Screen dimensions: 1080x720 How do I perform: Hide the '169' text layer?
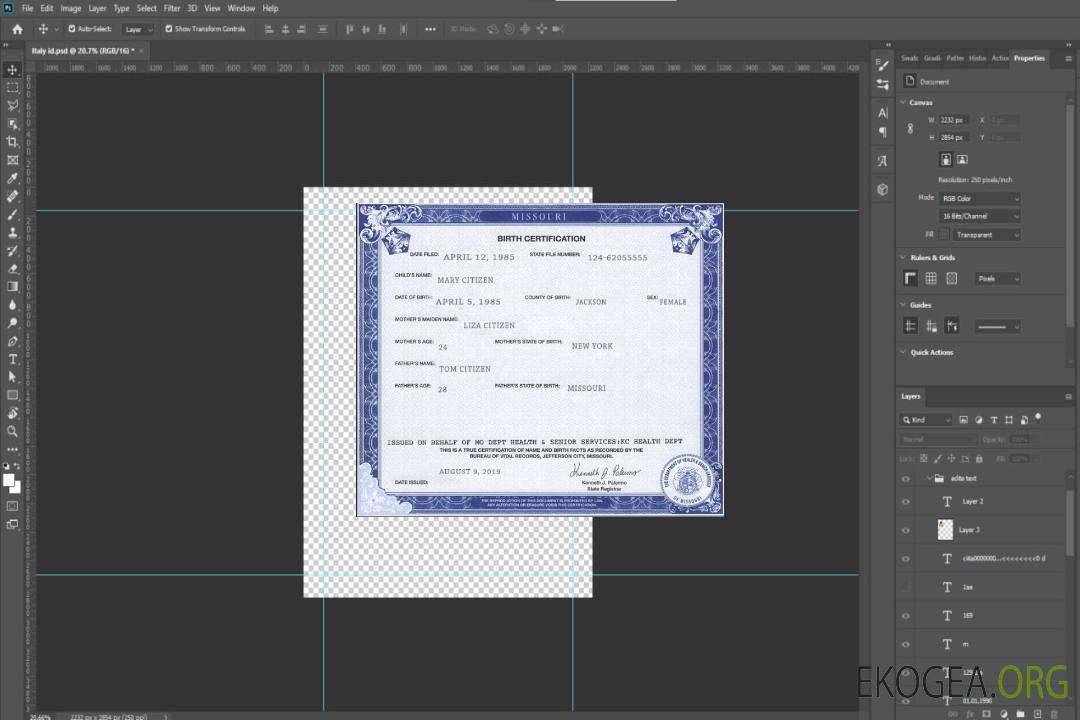click(906, 616)
